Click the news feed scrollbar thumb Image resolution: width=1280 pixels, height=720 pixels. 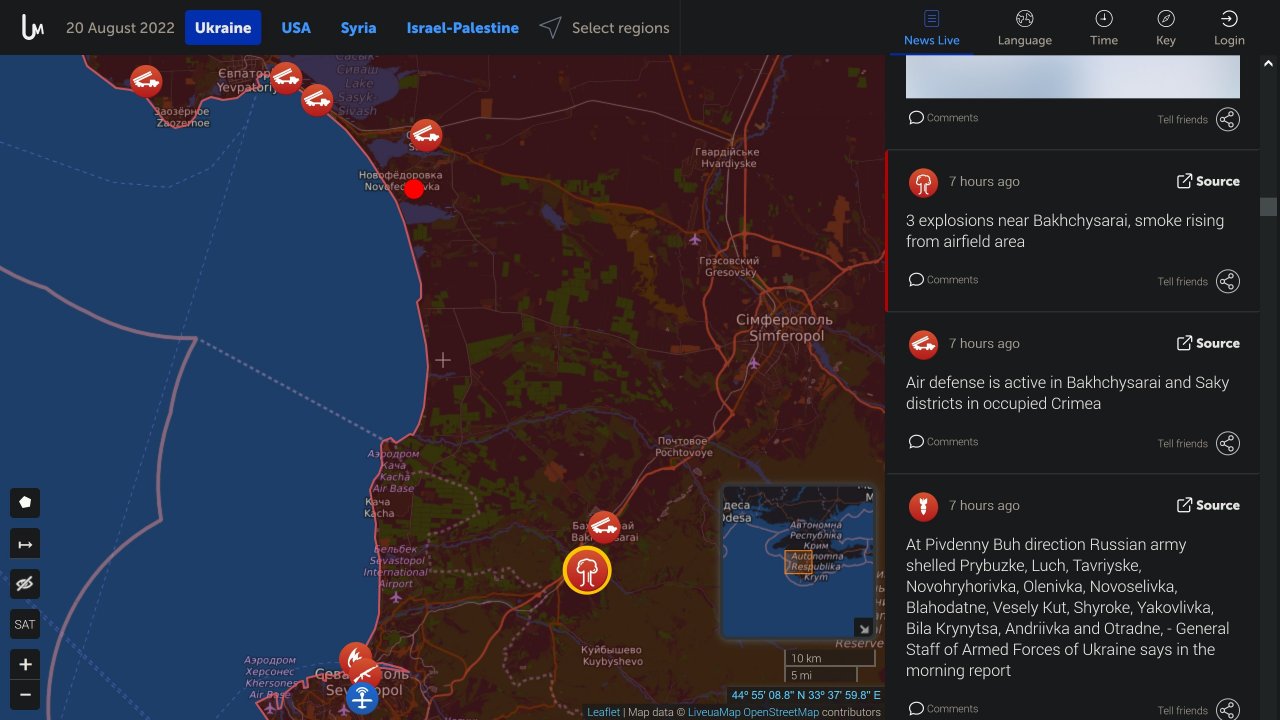click(1268, 207)
